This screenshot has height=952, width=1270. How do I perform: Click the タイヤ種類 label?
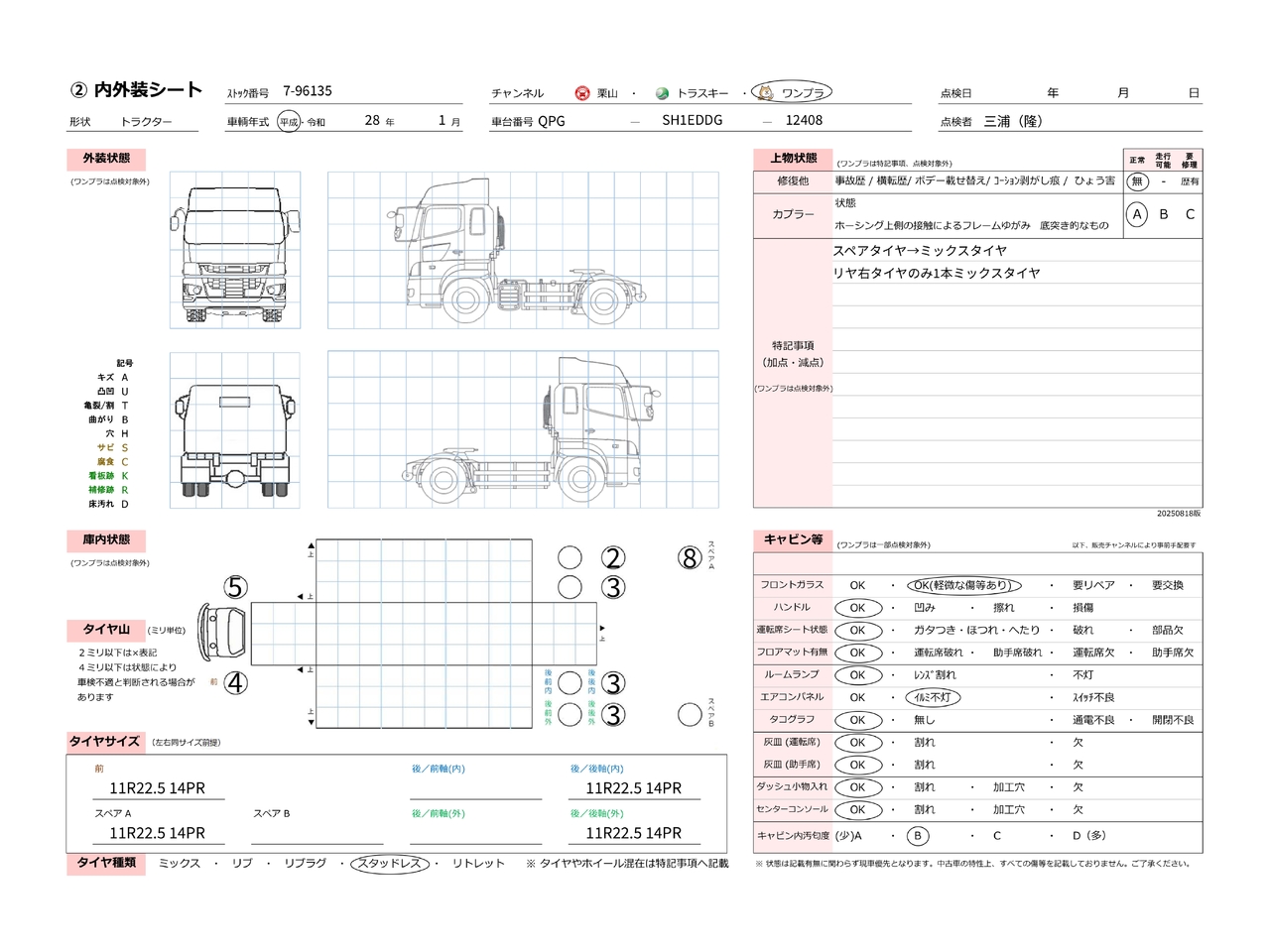pyautogui.click(x=106, y=864)
